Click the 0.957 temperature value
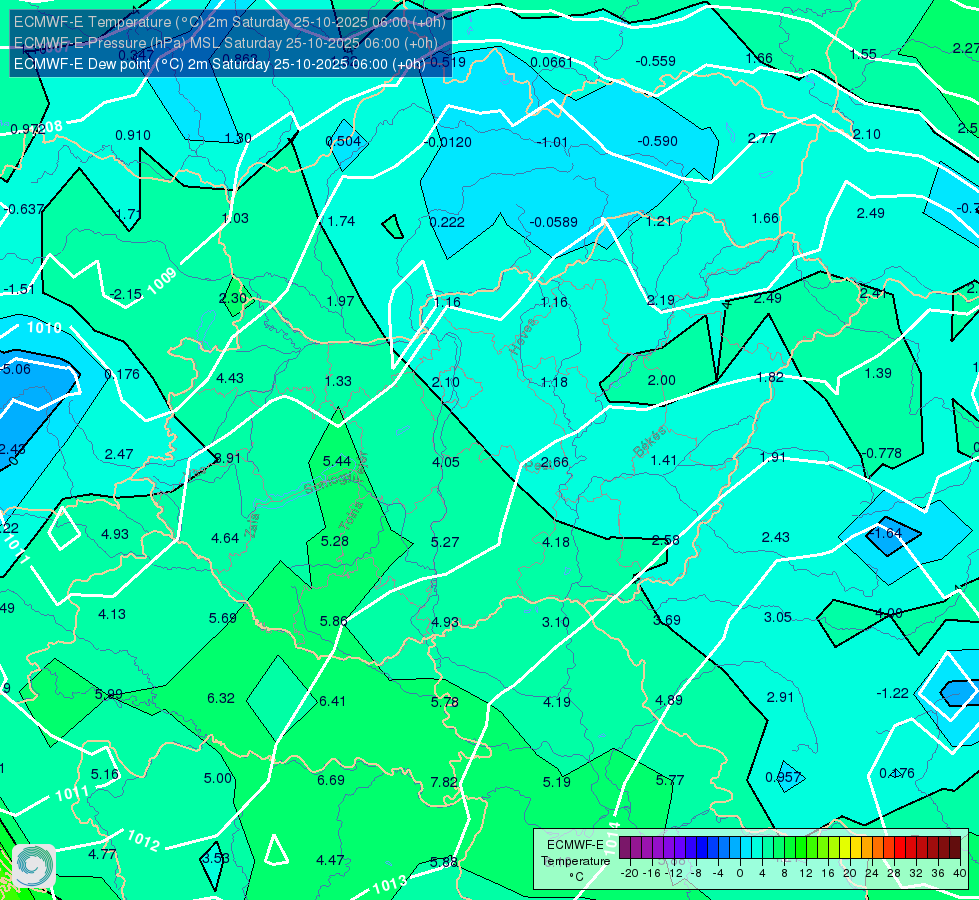 click(x=783, y=778)
